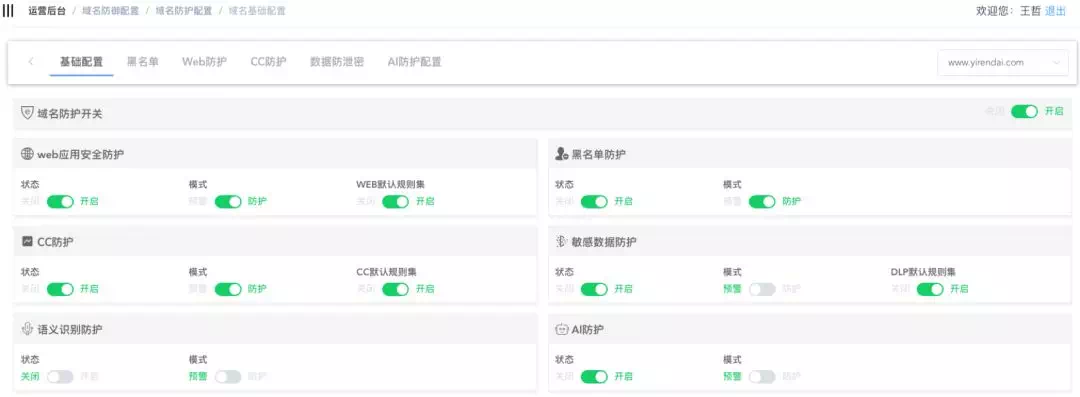1080x397 pixels.
Task: Click the 语义识别防护 section title
Action: [70, 329]
